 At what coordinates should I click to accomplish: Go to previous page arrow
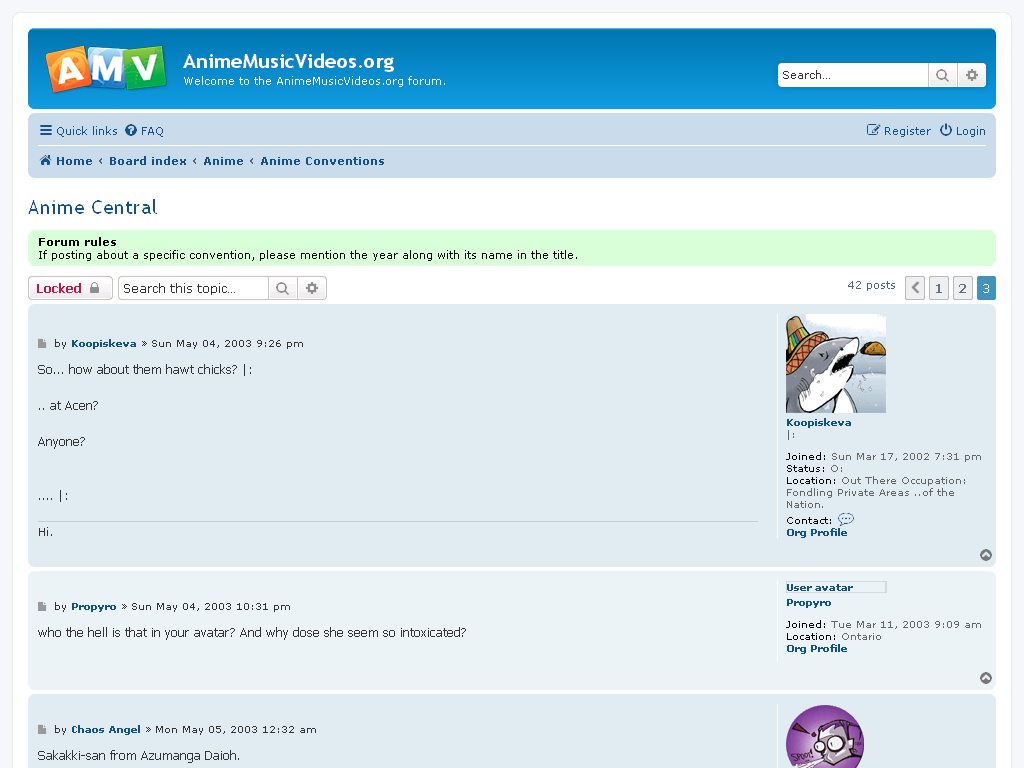pos(915,288)
